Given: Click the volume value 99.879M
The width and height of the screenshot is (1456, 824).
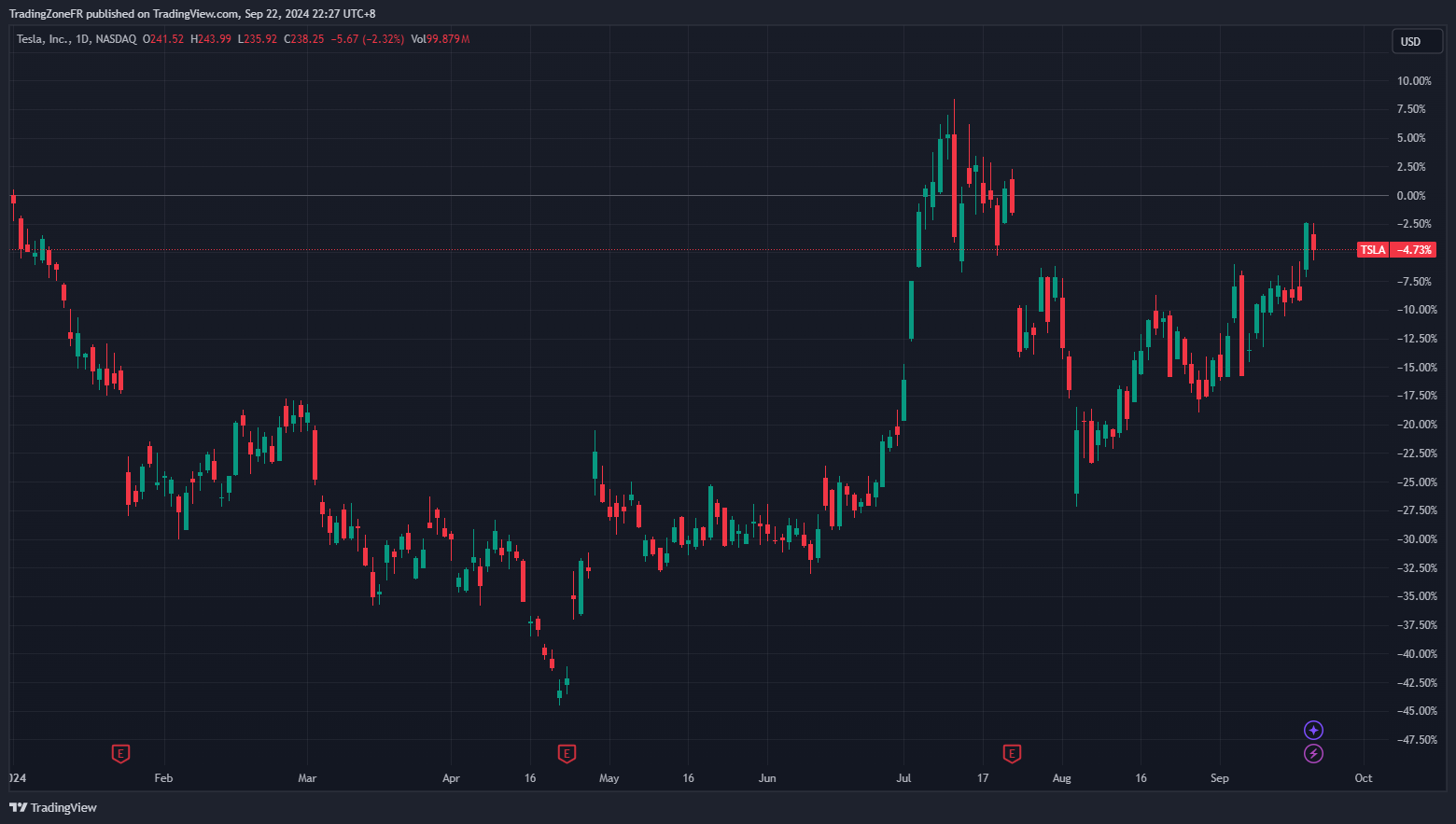Looking at the screenshot, I should 448,39.
